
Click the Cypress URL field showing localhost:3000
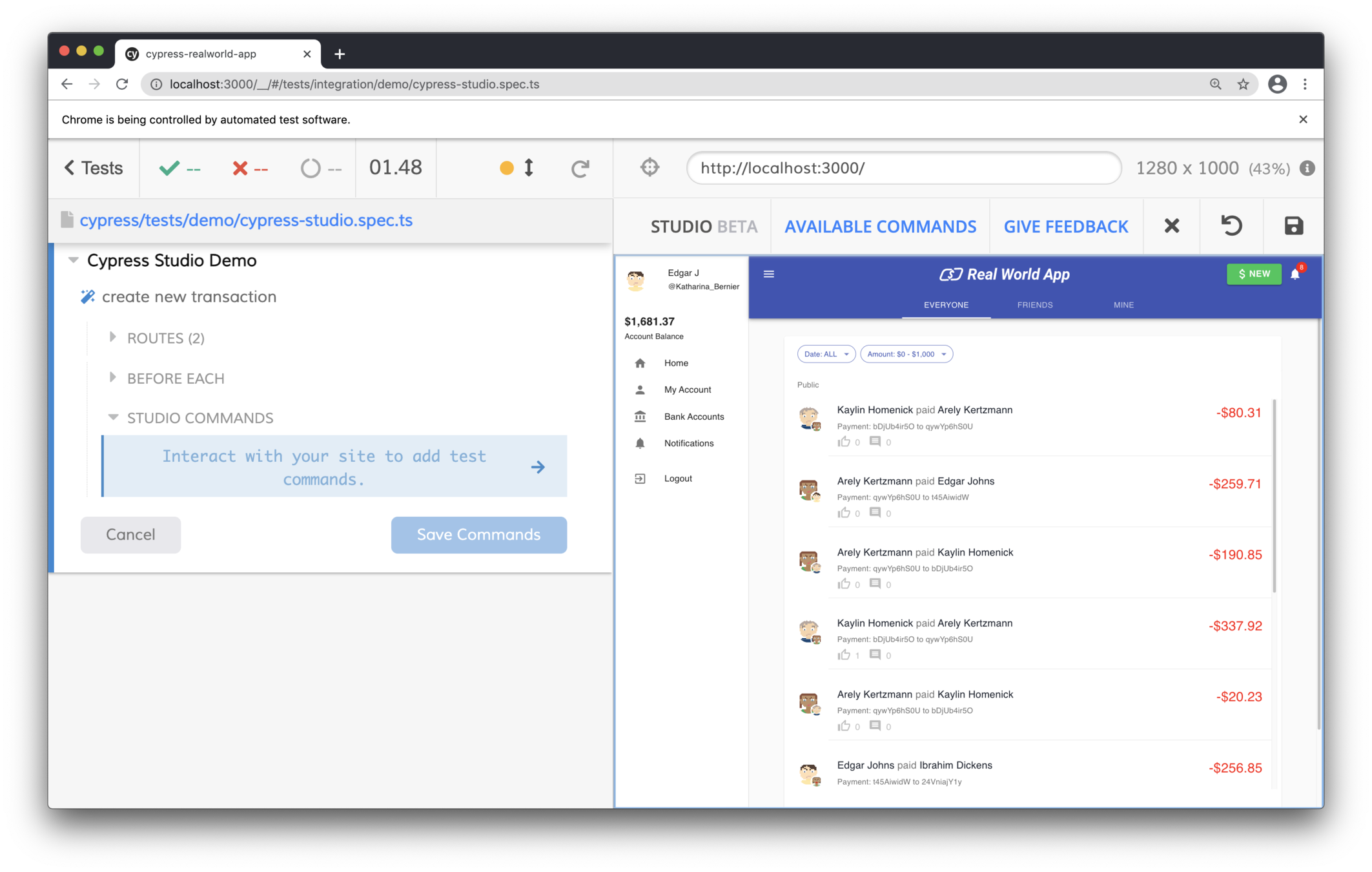tap(903, 169)
